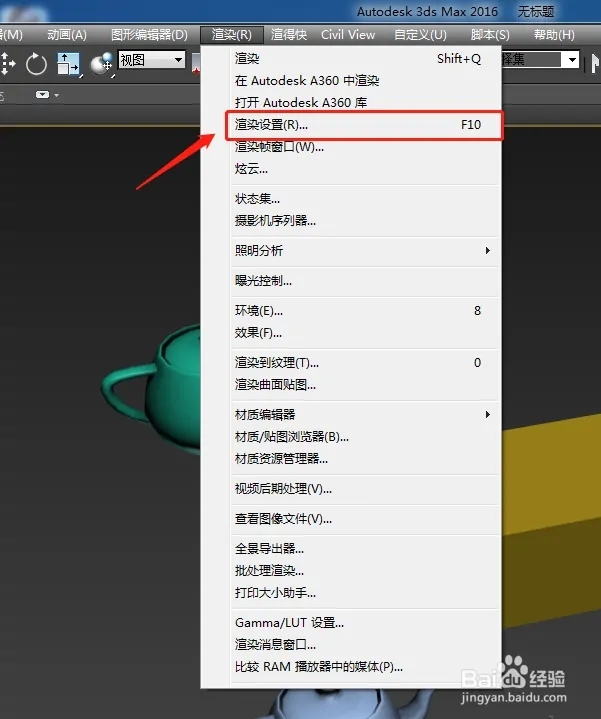
Task: Select the Scale tool in the toolbar
Action: tap(68, 64)
